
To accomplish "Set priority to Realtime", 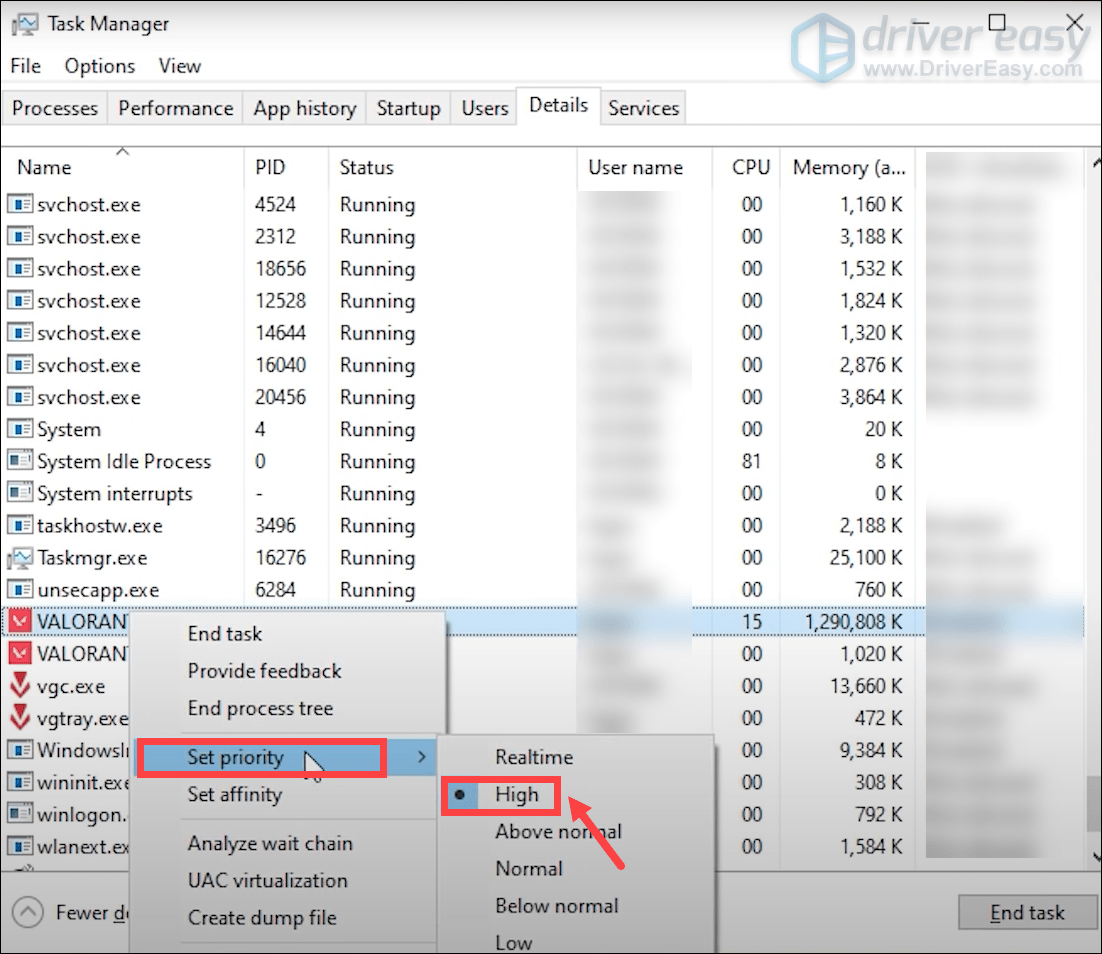I will 534,757.
